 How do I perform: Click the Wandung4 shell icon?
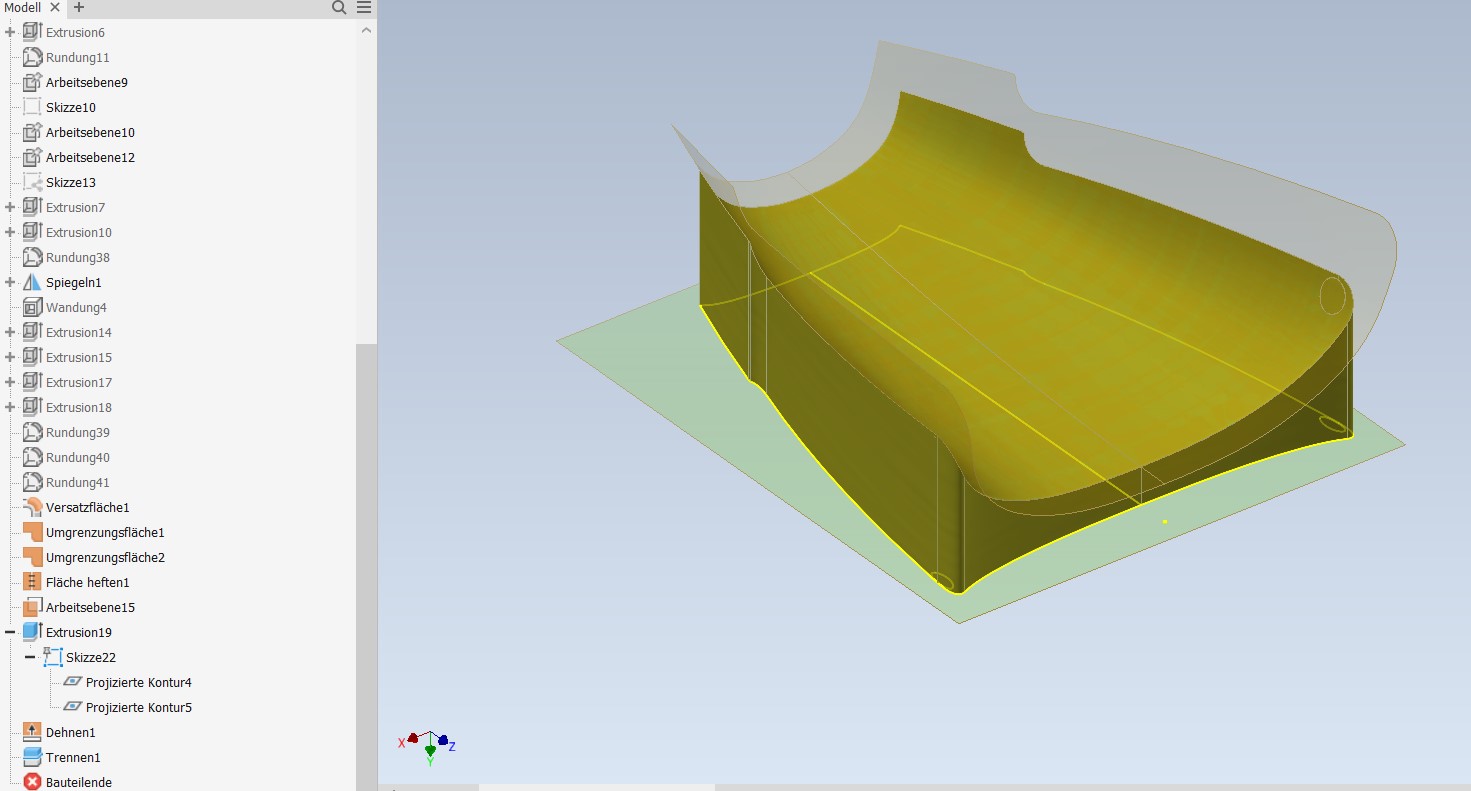(x=32, y=307)
